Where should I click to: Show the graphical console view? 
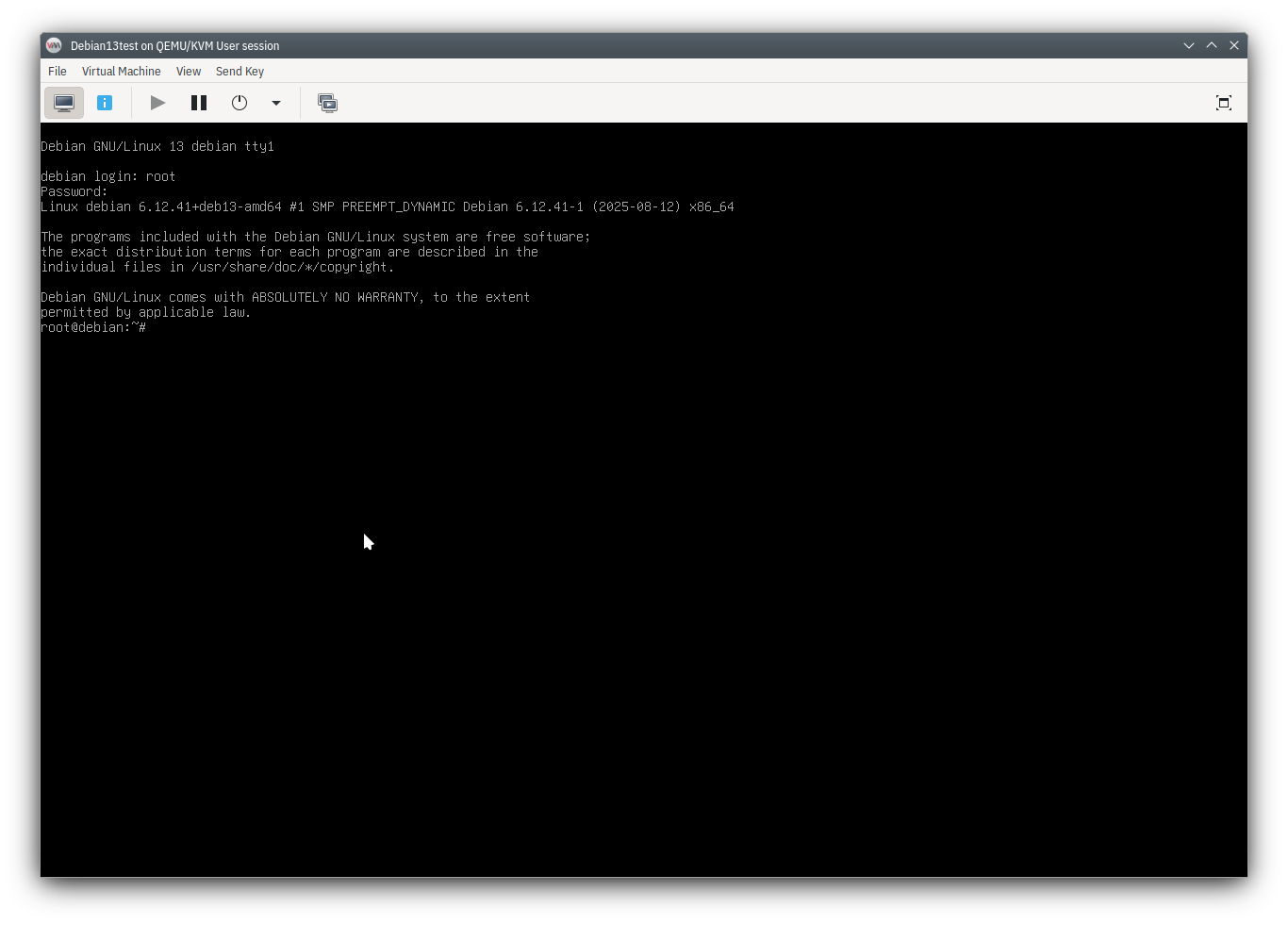(x=64, y=103)
